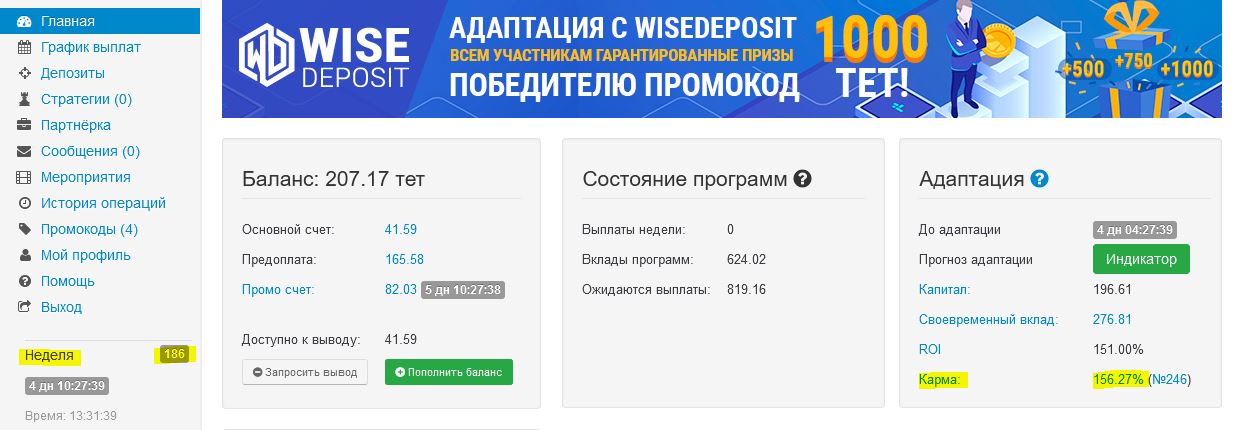Follow the №246 karma rank link

coord(1170,380)
